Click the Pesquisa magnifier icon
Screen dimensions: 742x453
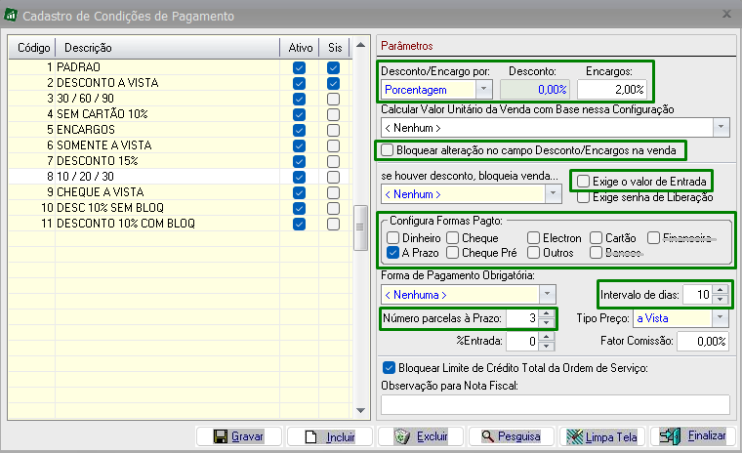click(487, 436)
